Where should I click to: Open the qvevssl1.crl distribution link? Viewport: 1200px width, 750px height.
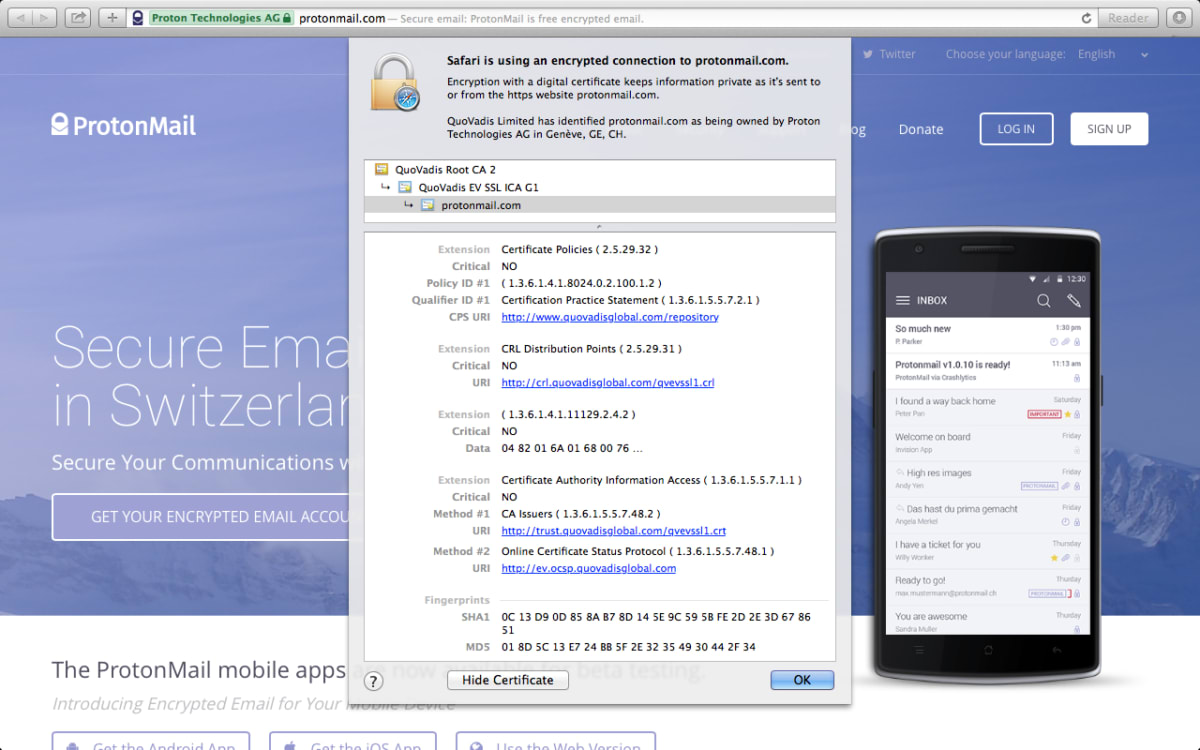pos(608,382)
